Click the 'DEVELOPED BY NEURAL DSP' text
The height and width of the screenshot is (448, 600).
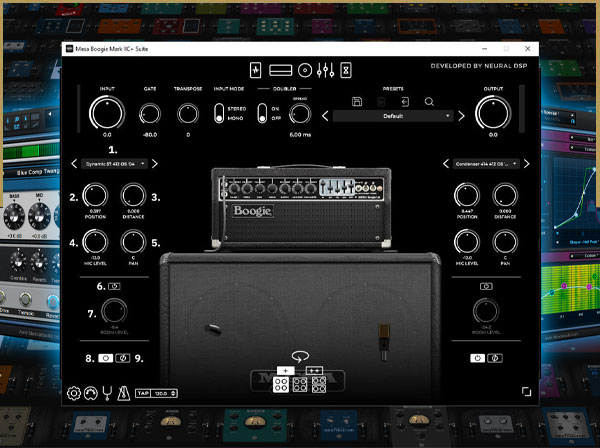[479, 66]
